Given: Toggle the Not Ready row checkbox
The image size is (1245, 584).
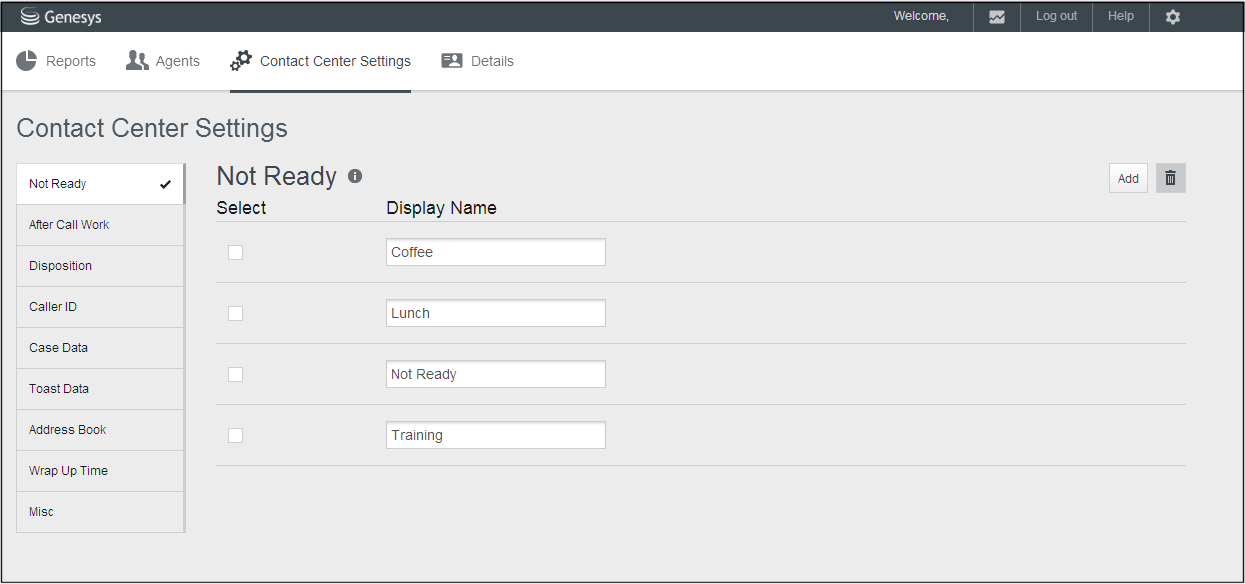Looking at the screenshot, I should click(236, 375).
